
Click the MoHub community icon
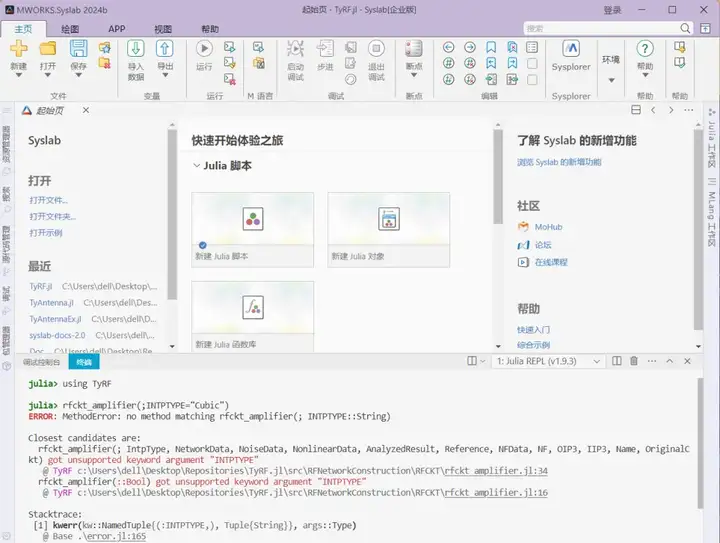click(x=523, y=227)
